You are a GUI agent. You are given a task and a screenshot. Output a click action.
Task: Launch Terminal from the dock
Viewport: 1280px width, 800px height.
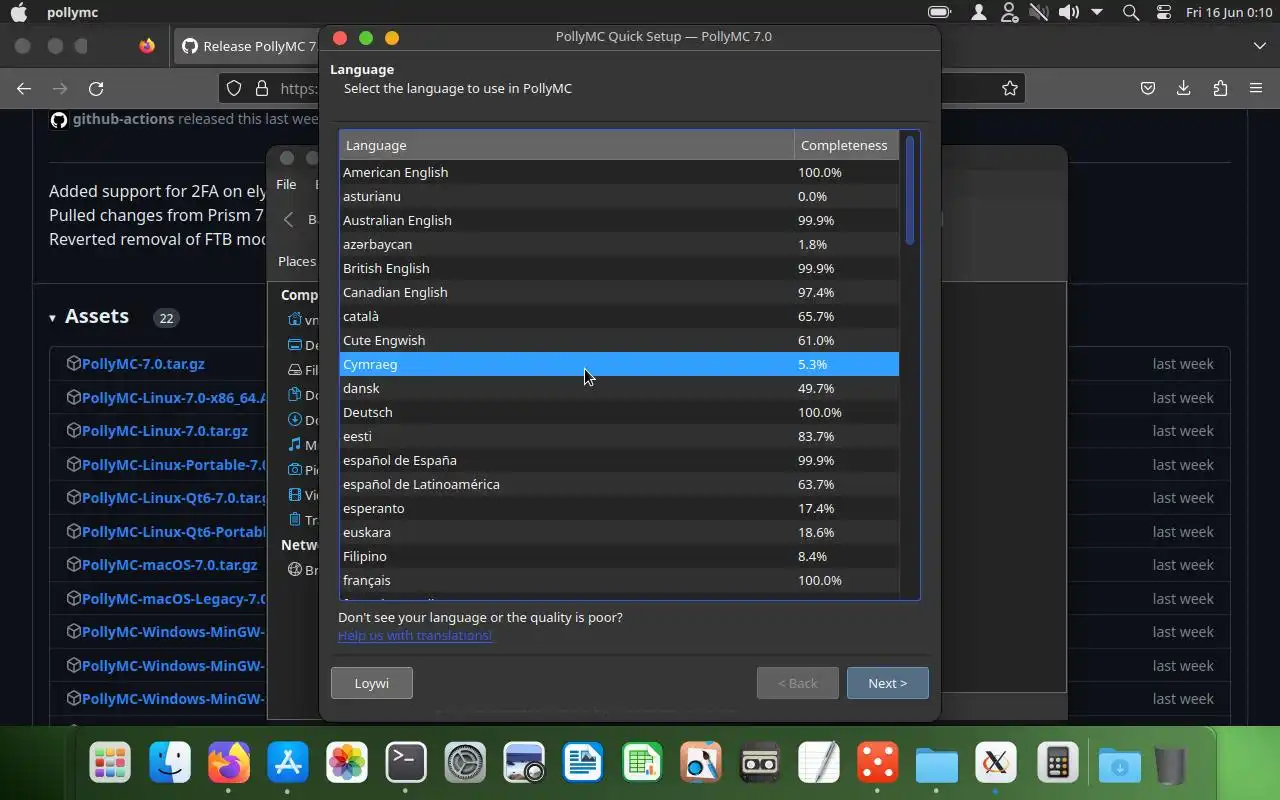406,764
